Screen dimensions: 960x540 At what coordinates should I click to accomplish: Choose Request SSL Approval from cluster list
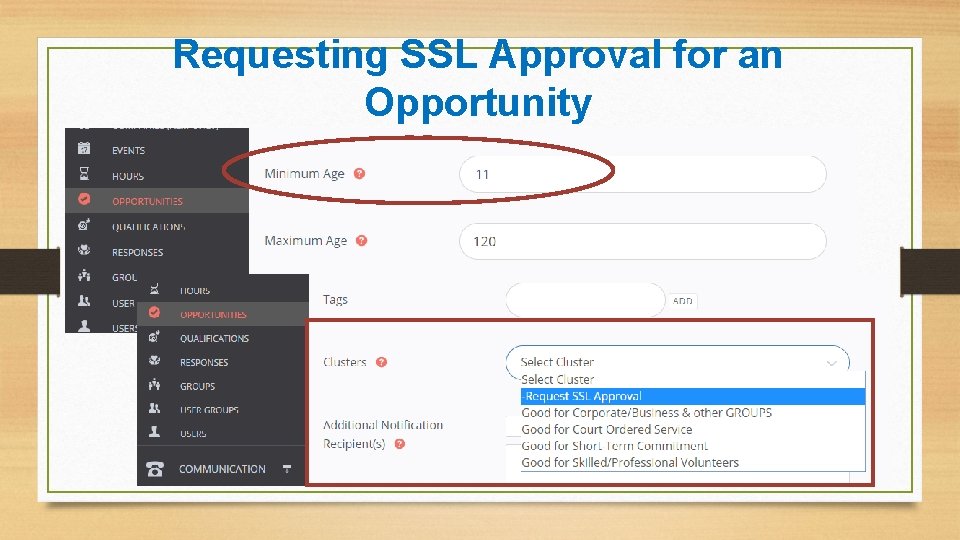[693, 396]
